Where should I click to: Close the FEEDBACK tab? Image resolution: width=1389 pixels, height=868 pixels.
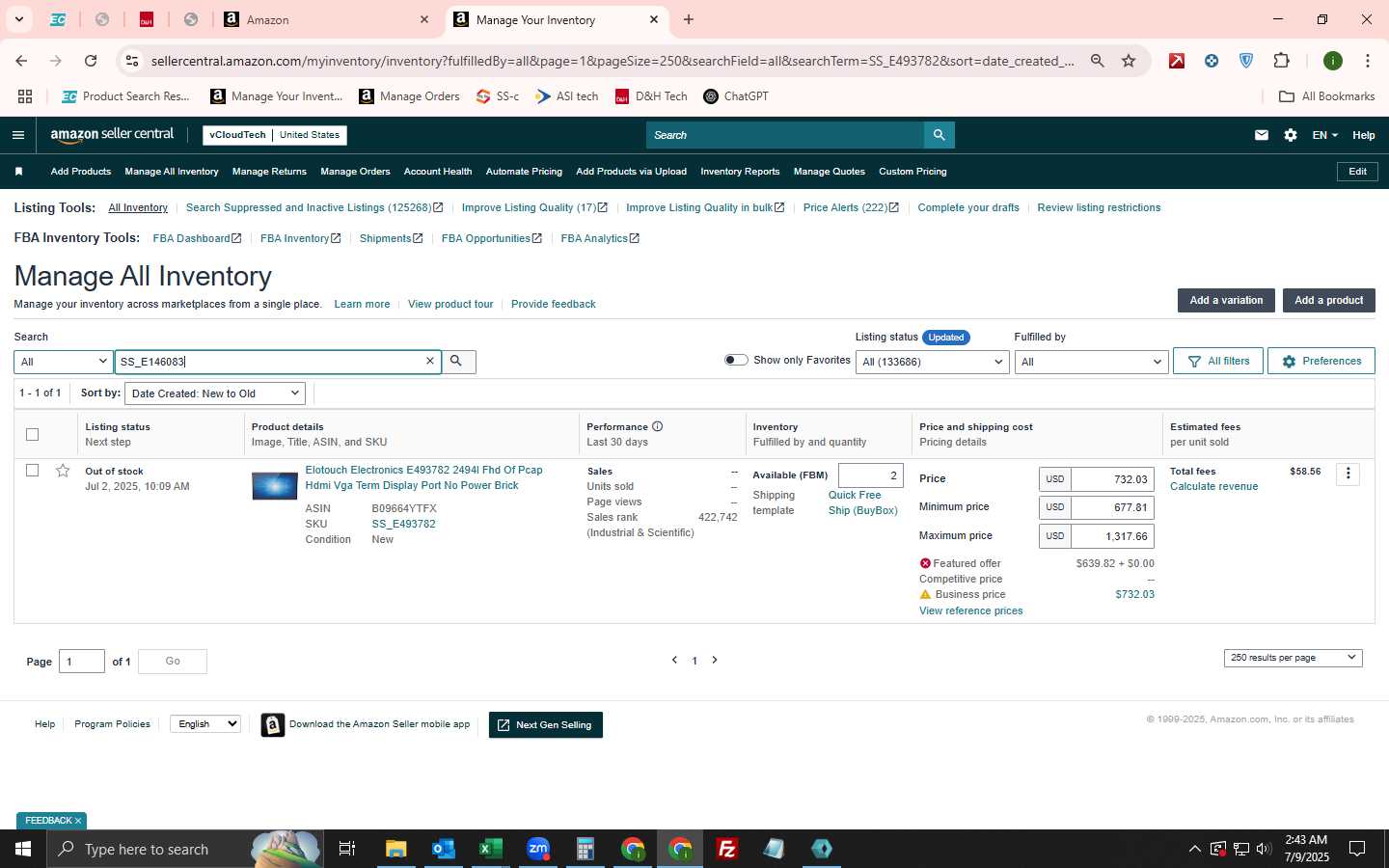[78, 821]
